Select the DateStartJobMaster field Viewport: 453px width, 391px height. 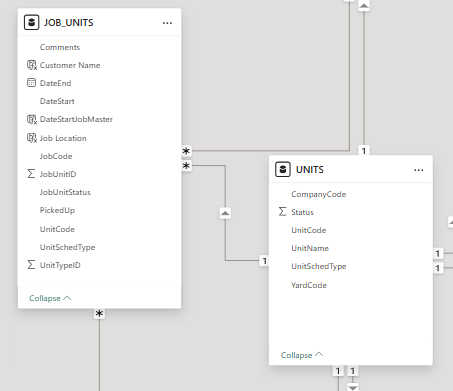point(76,119)
